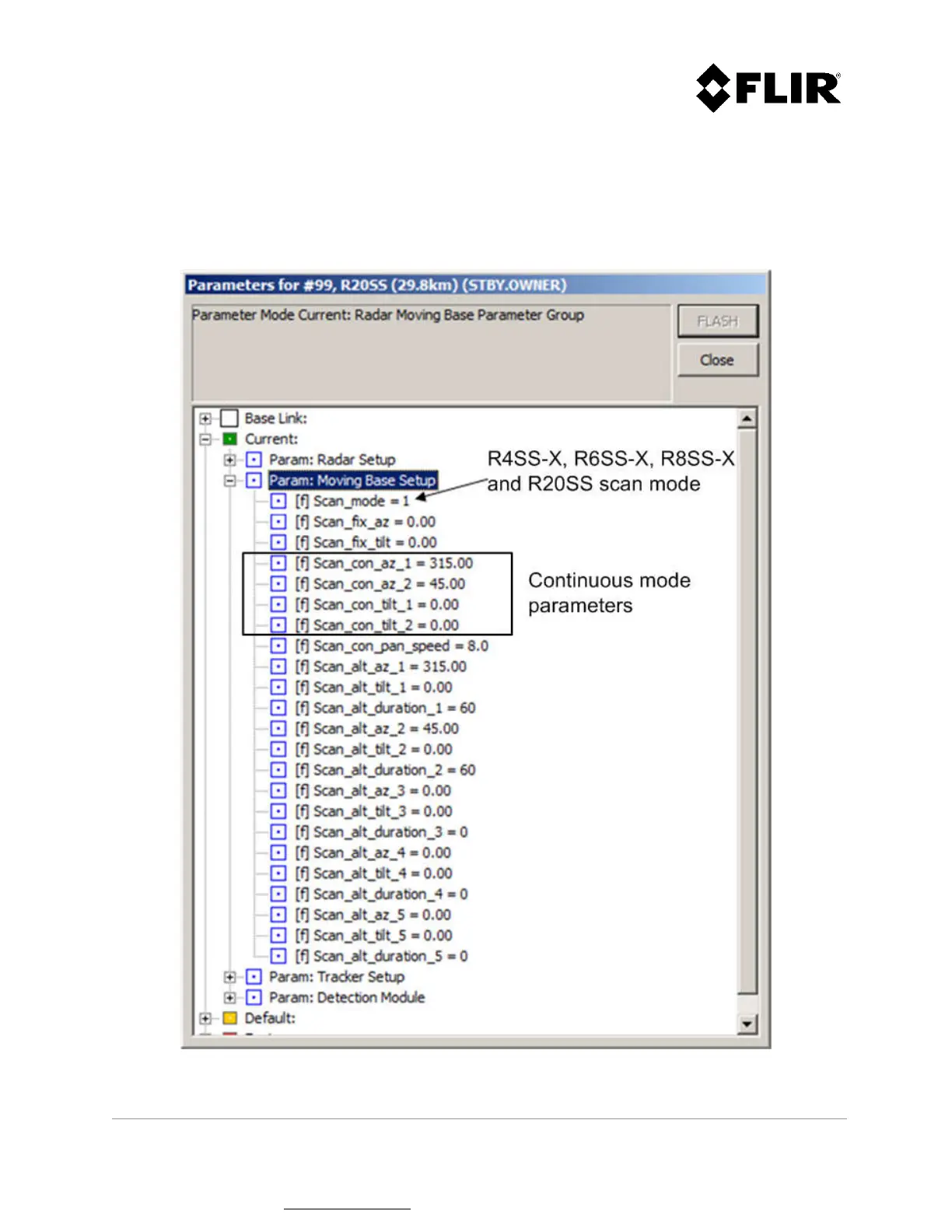Select the Default: tree item

(270, 1018)
